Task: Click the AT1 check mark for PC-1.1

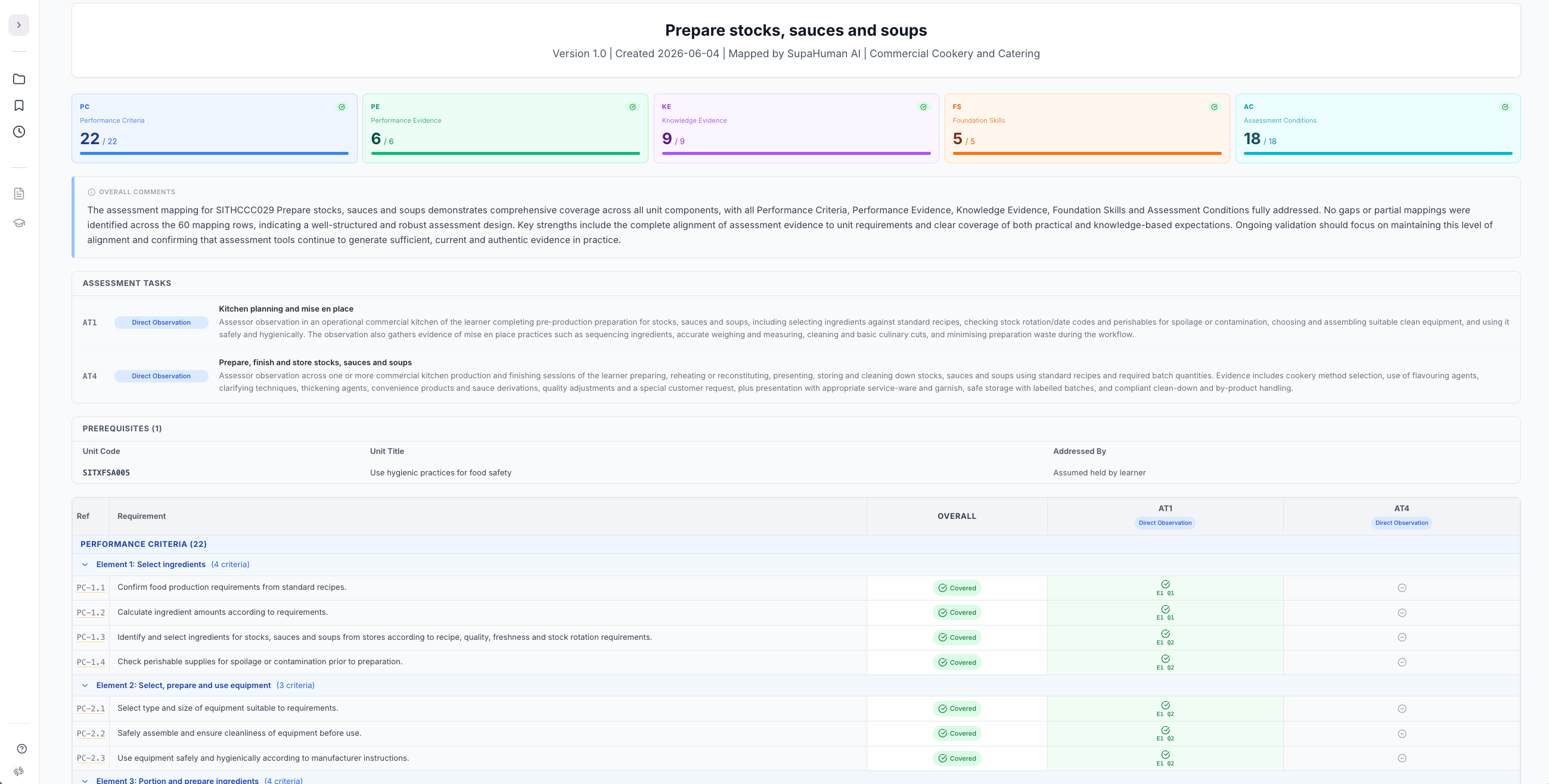Action: (1165, 584)
